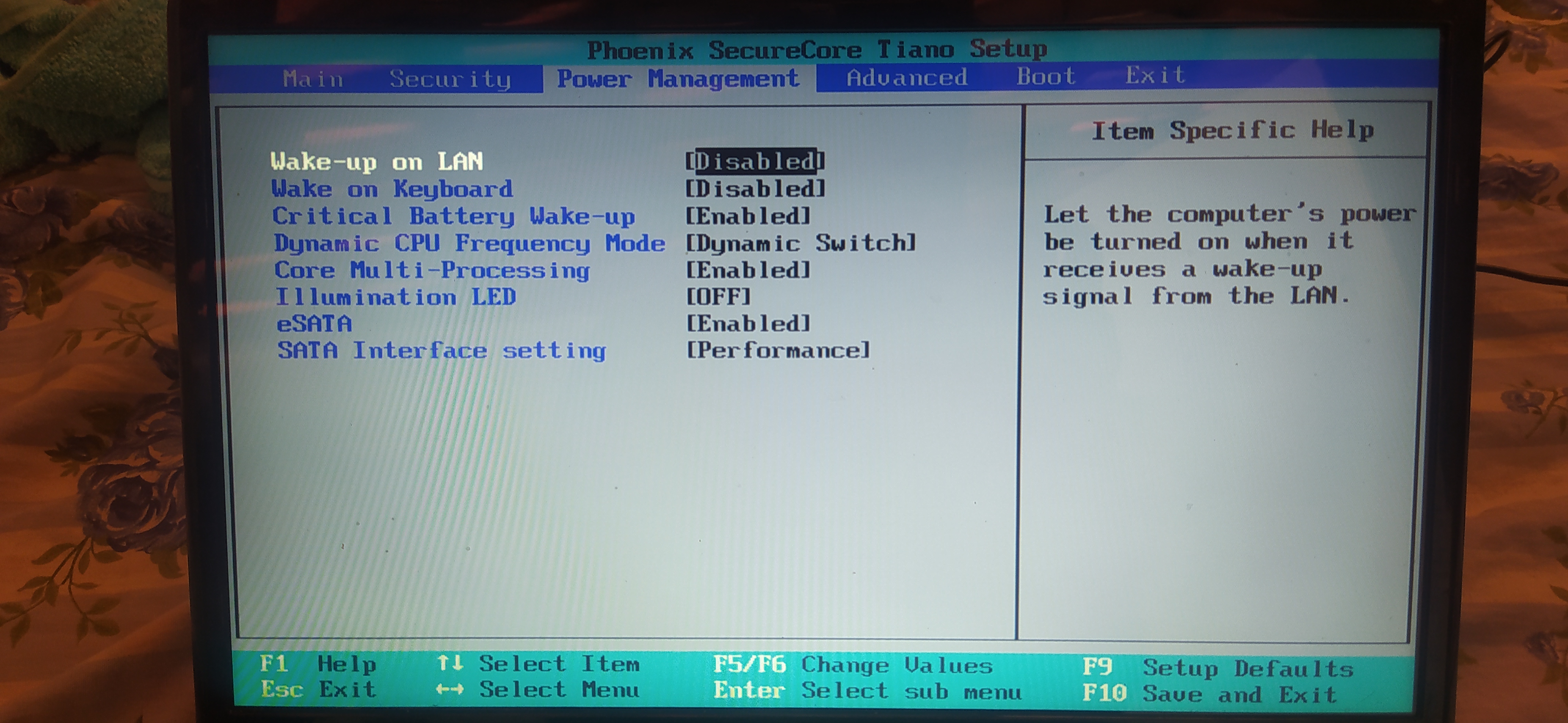The width and height of the screenshot is (1568, 723).
Task: Select the Wake-up on LAN setting label
Action: coord(377,162)
